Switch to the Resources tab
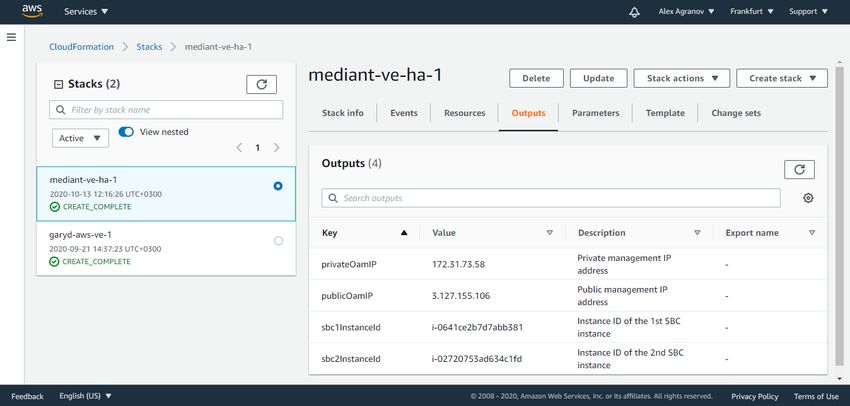Viewport: 850px width, 406px height. click(465, 113)
